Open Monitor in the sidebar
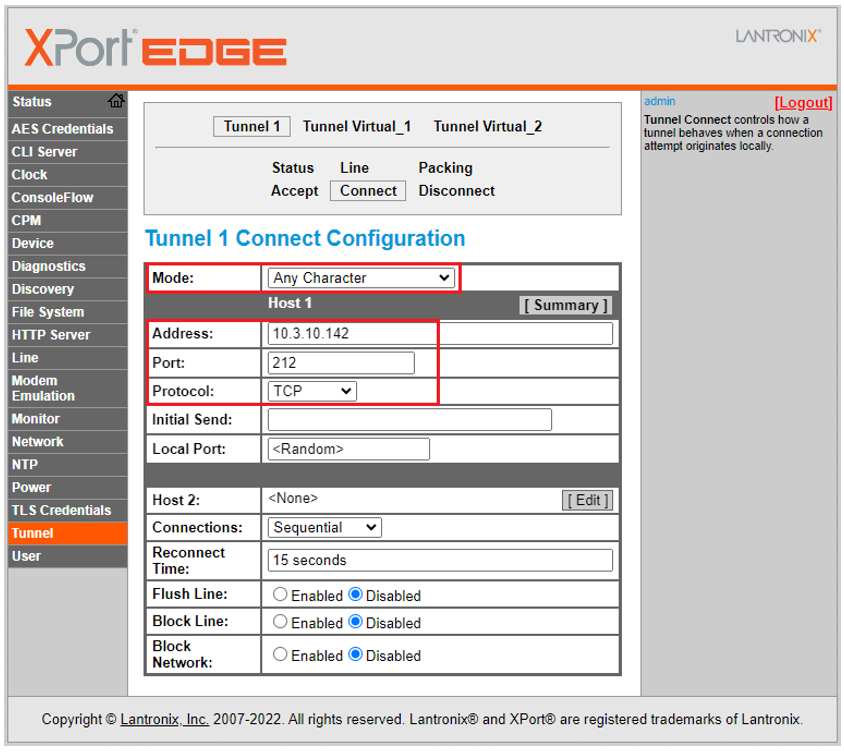The image size is (844, 752). click(x=68, y=419)
